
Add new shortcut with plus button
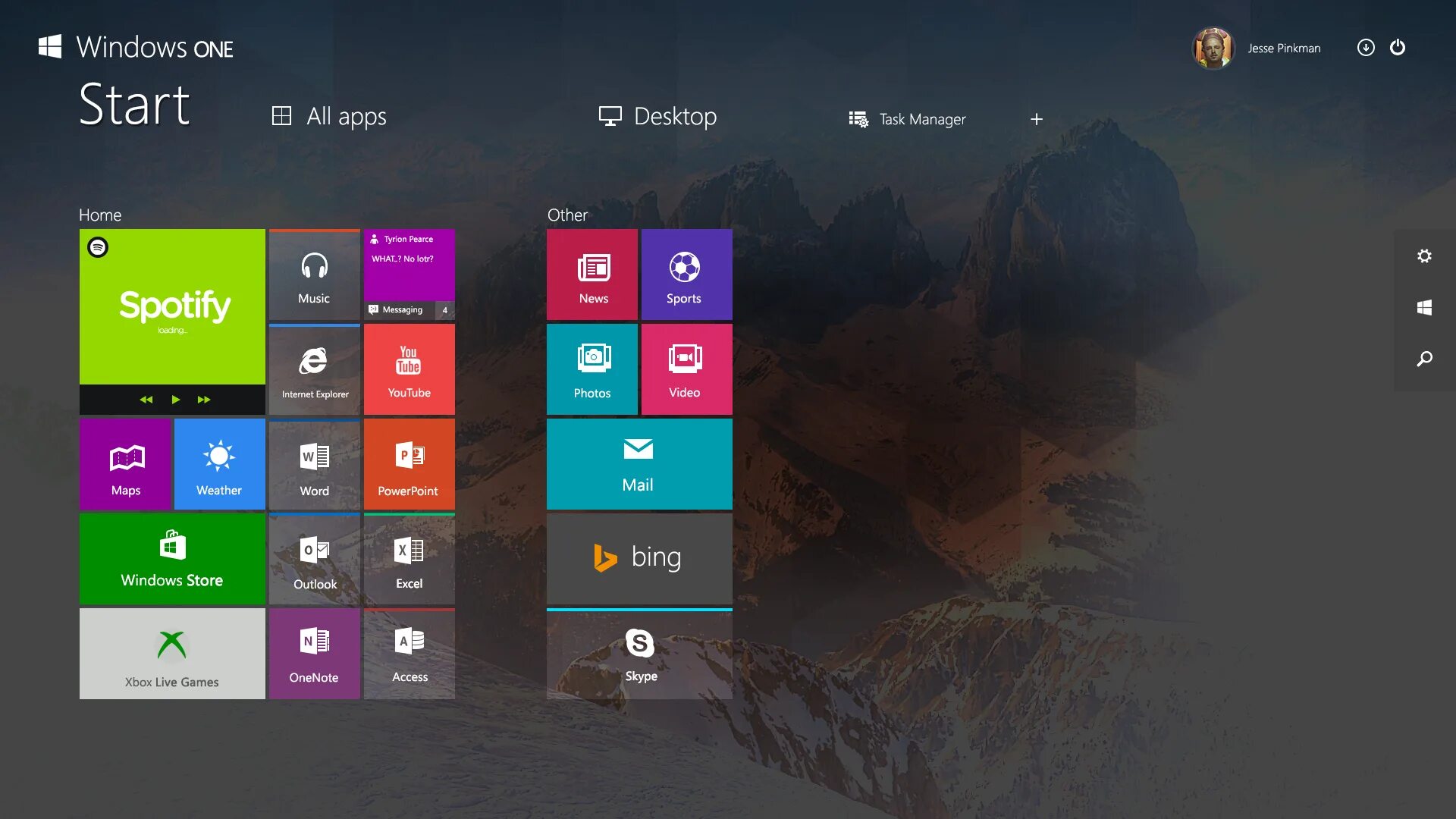click(x=1037, y=119)
